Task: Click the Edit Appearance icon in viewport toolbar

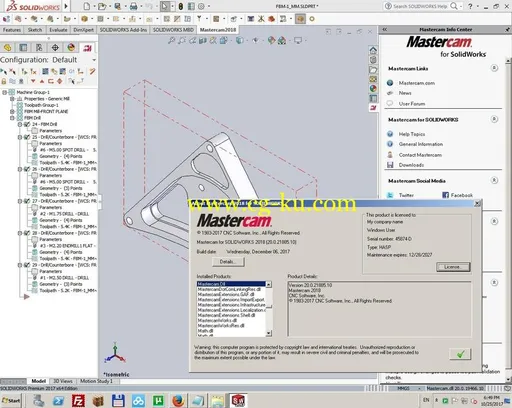Action: 272,41
